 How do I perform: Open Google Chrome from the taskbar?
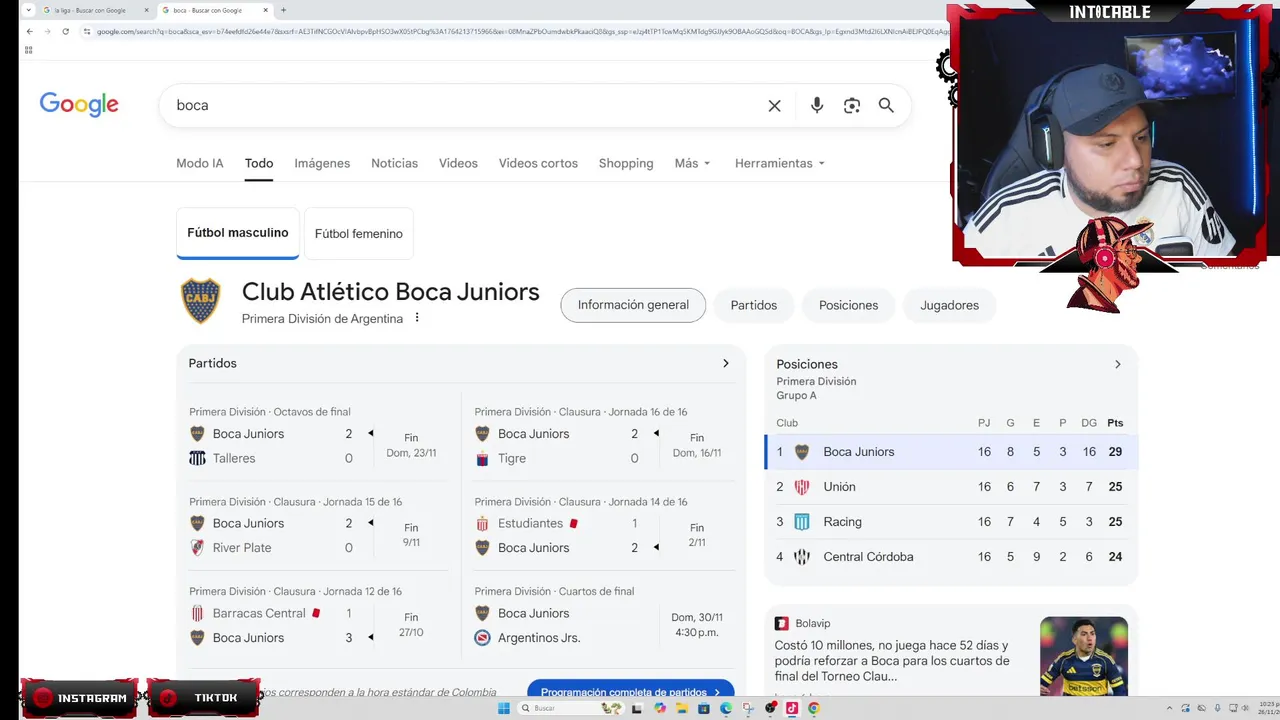pyautogui.click(x=814, y=708)
